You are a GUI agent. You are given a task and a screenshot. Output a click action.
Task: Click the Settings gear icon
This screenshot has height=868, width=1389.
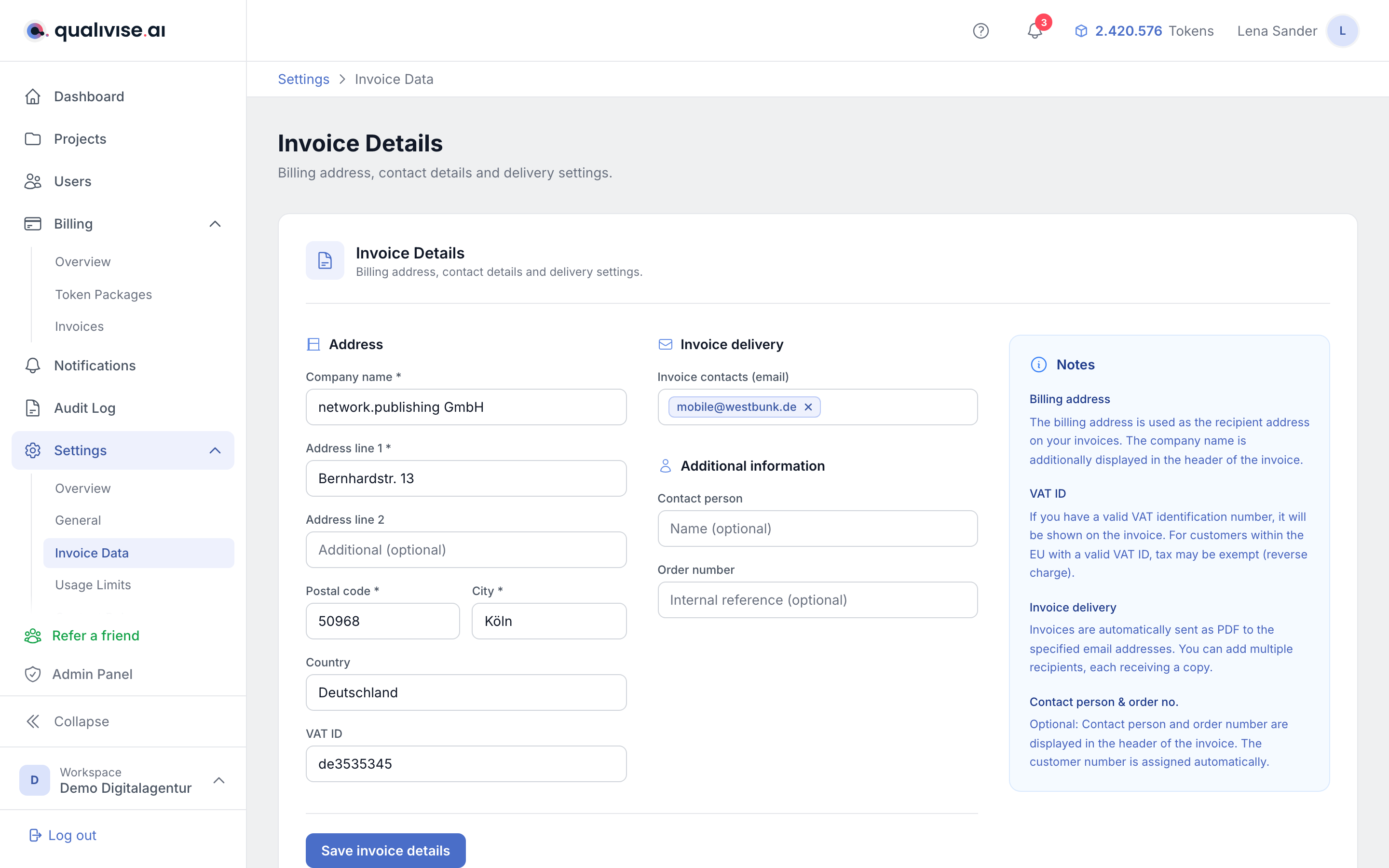pyautogui.click(x=33, y=451)
